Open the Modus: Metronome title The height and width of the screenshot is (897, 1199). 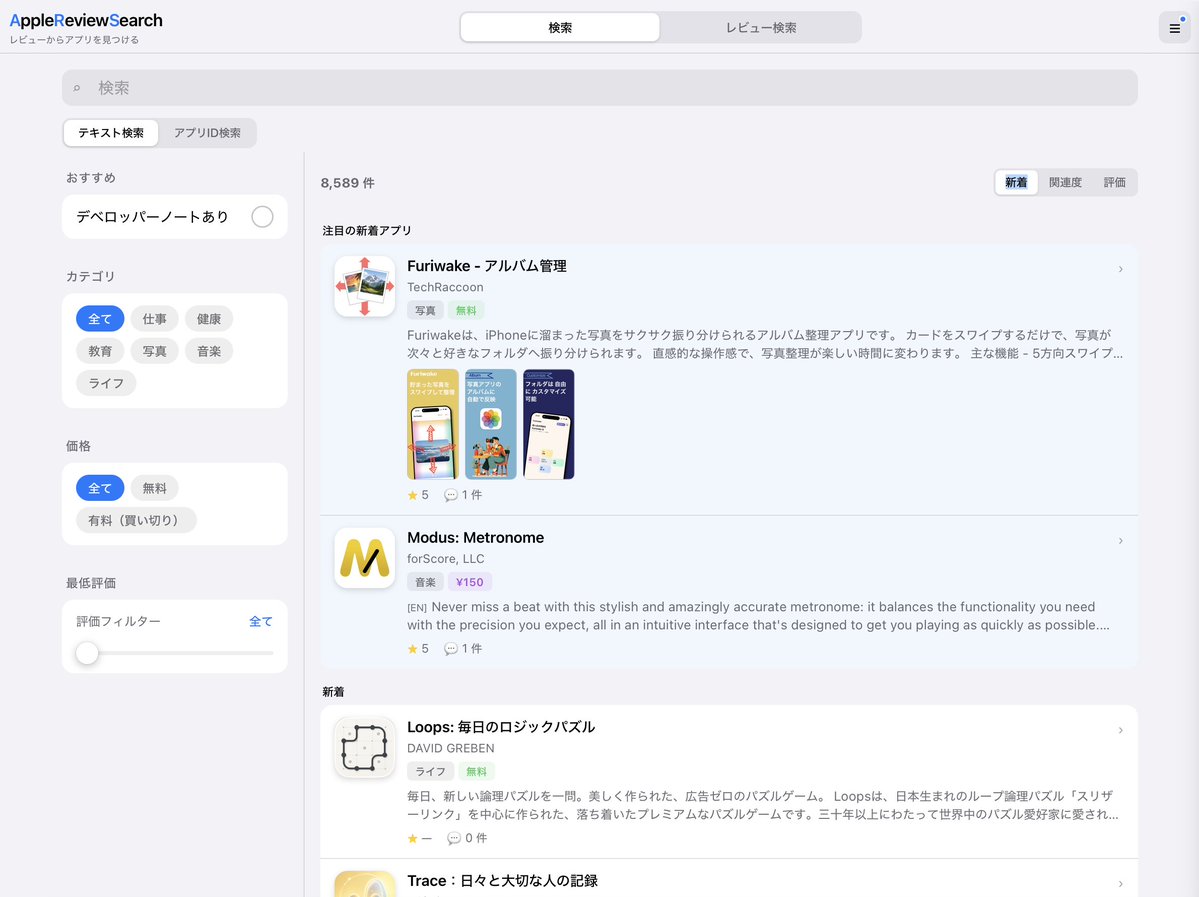point(475,538)
